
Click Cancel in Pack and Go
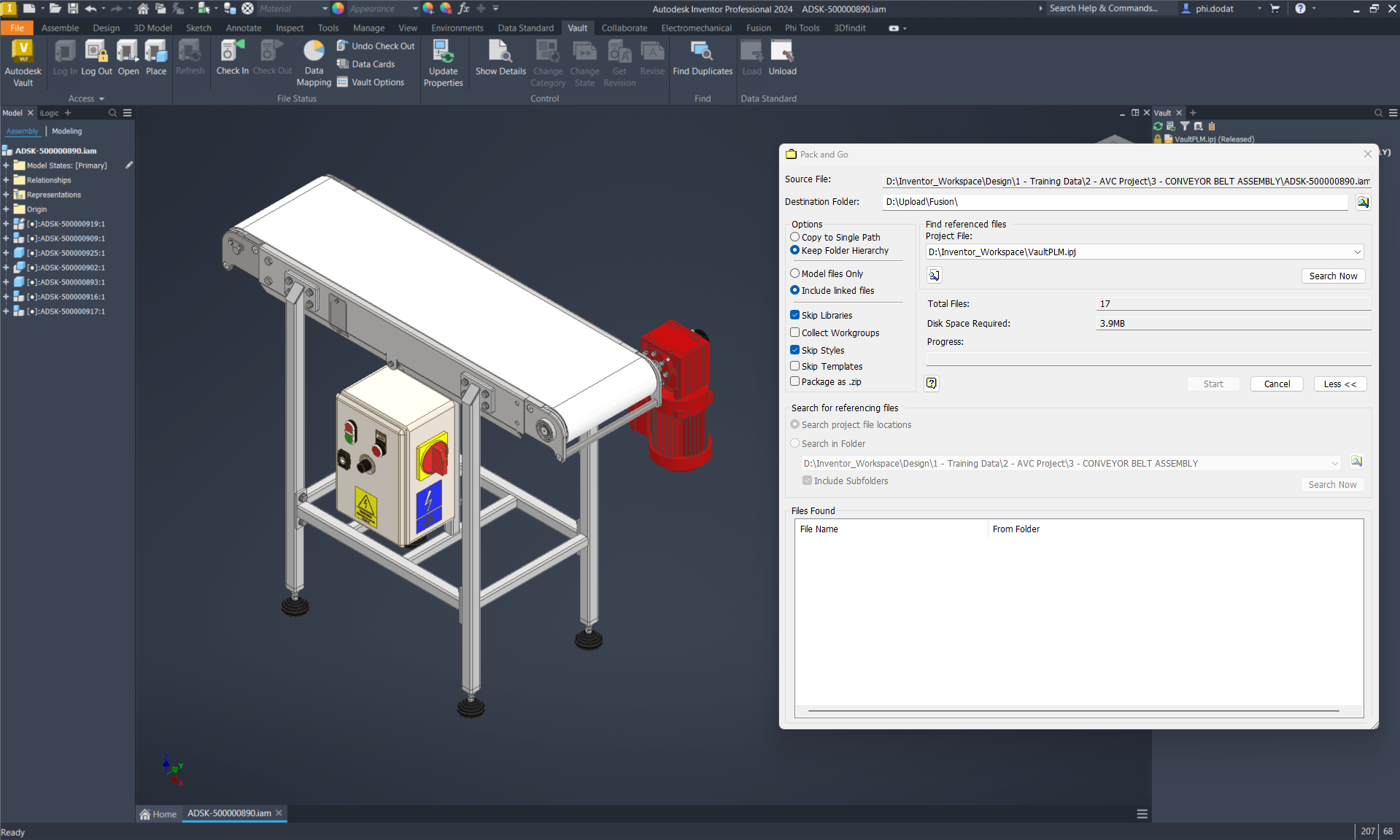click(x=1277, y=384)
